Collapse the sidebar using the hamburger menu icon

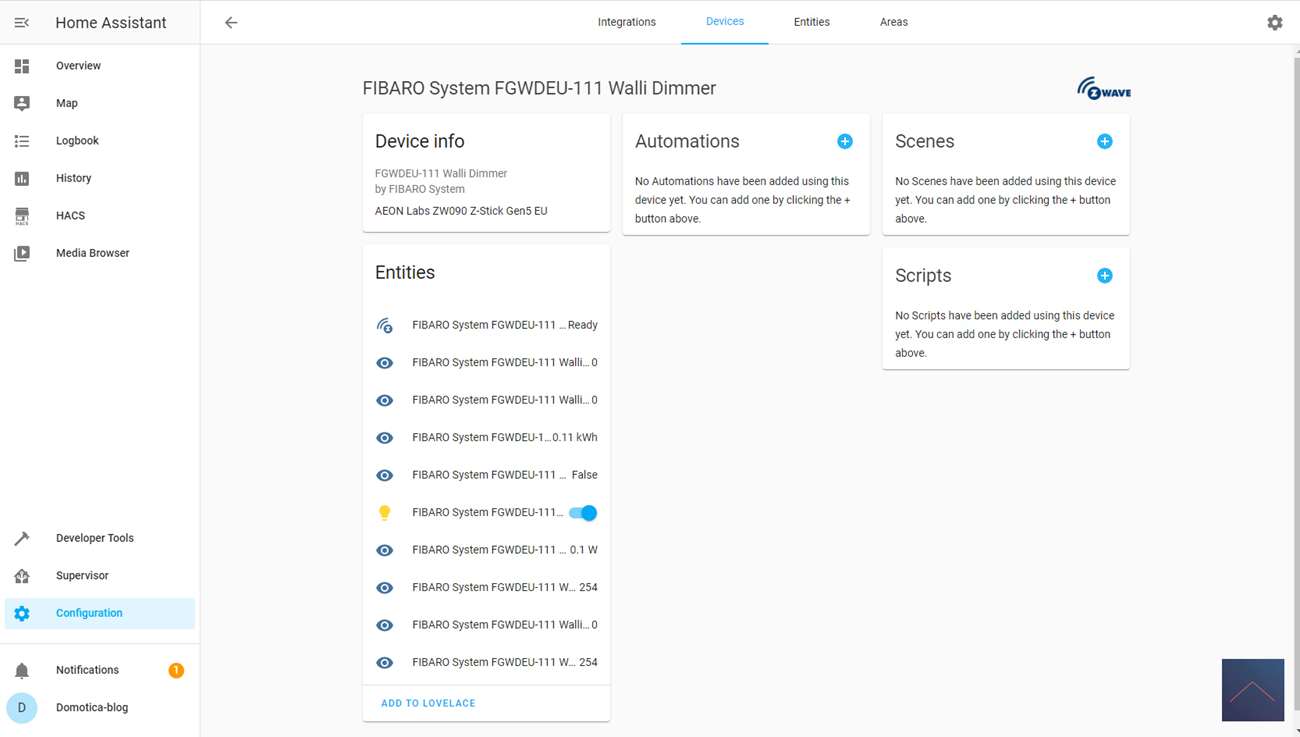(x=22, y=22)
